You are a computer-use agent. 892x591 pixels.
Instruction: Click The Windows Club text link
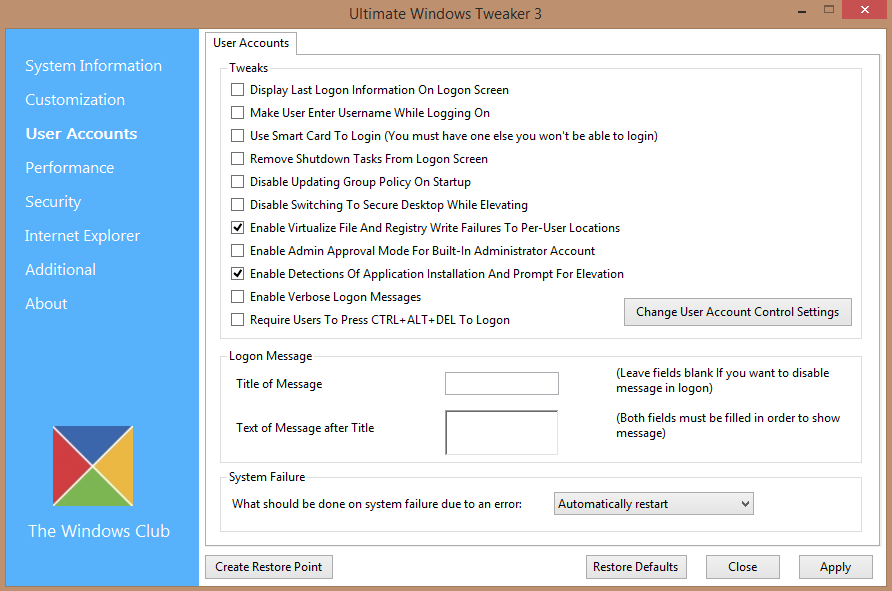tap(99, 531)
